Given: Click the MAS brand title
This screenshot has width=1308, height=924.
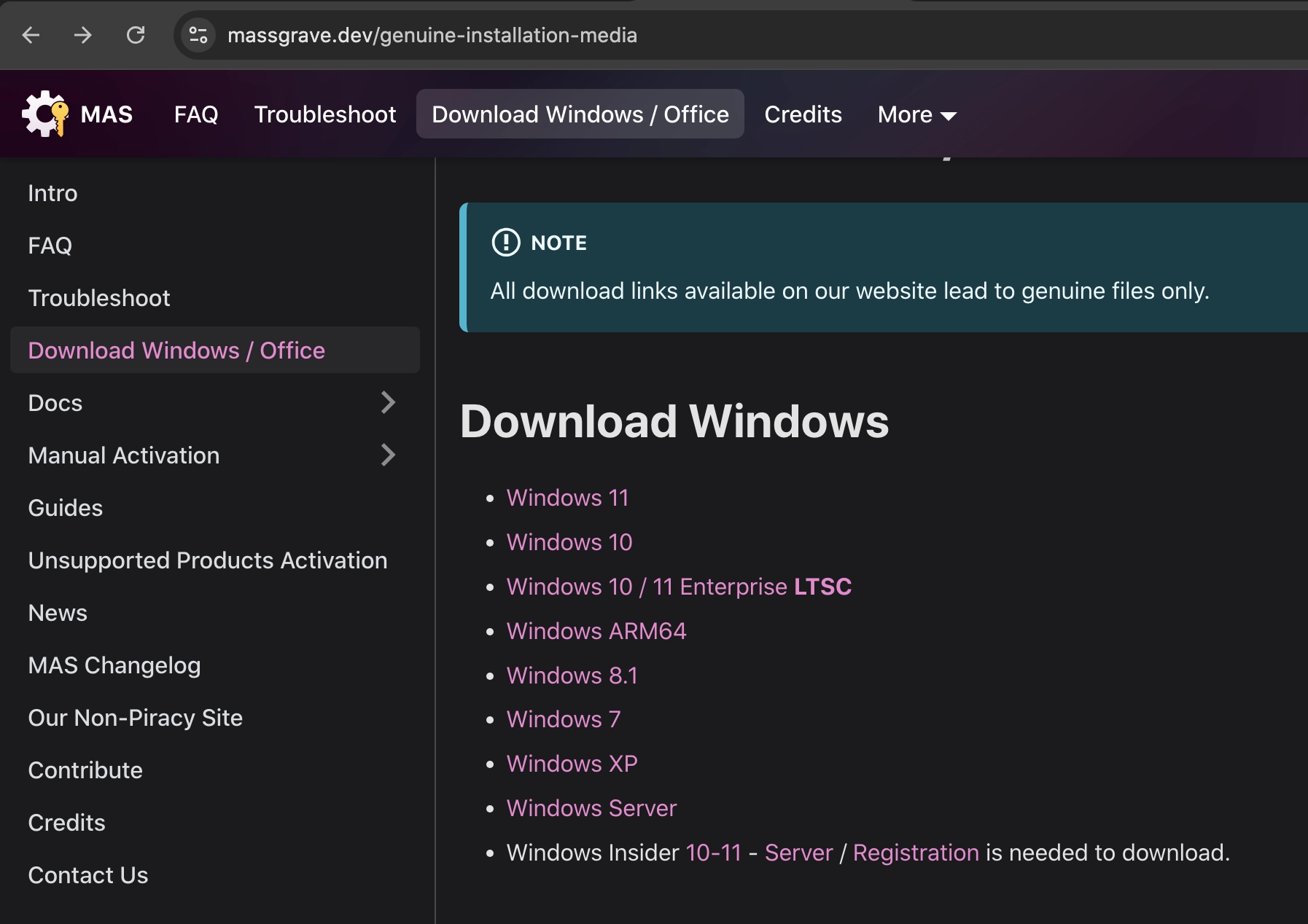Looking at the screenshot, I should pyautogui.click(x=106, y=114).
